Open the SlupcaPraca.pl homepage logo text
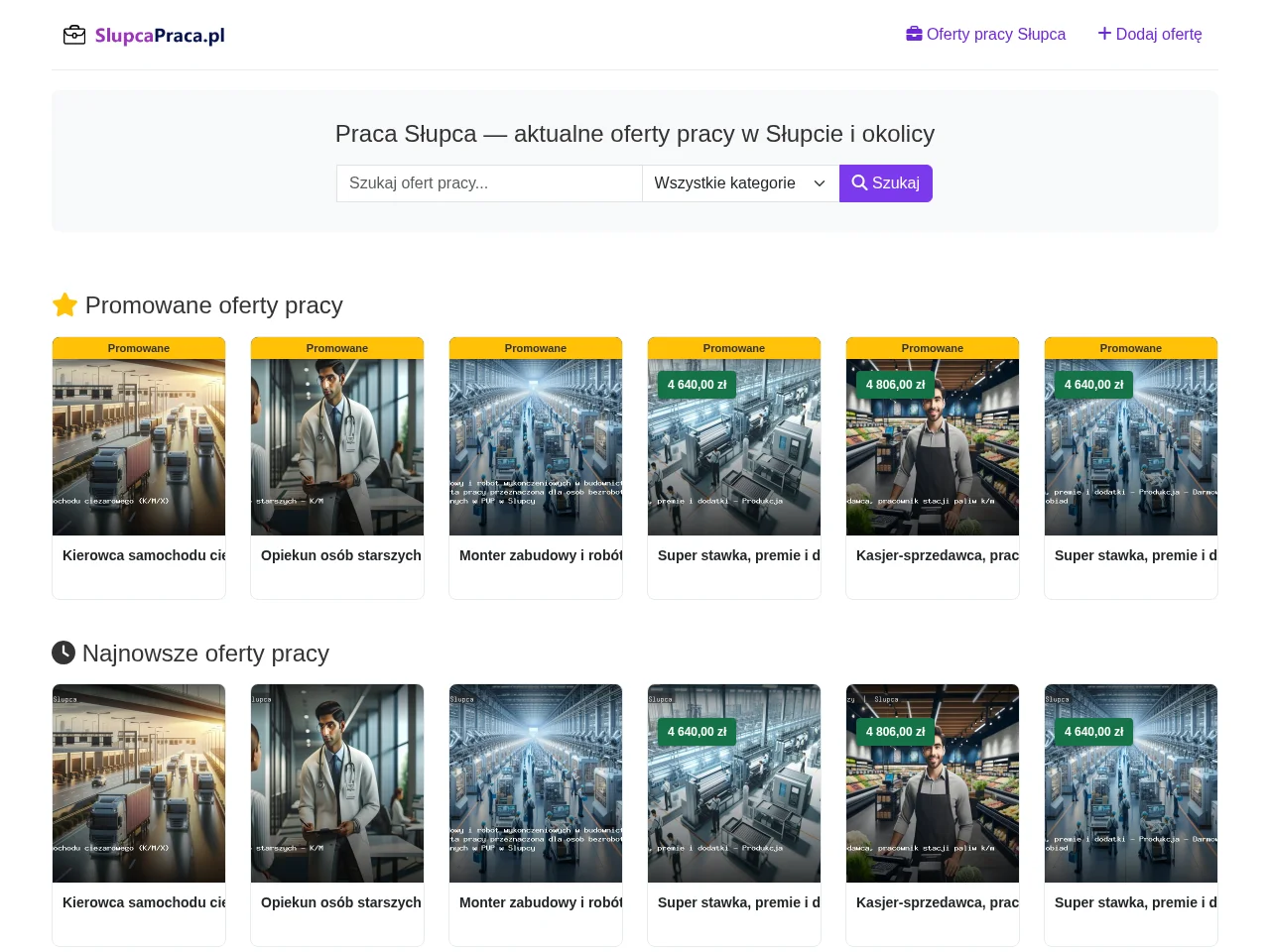The height and width of the screenshot is (952, 1270). tap(160, 36)
